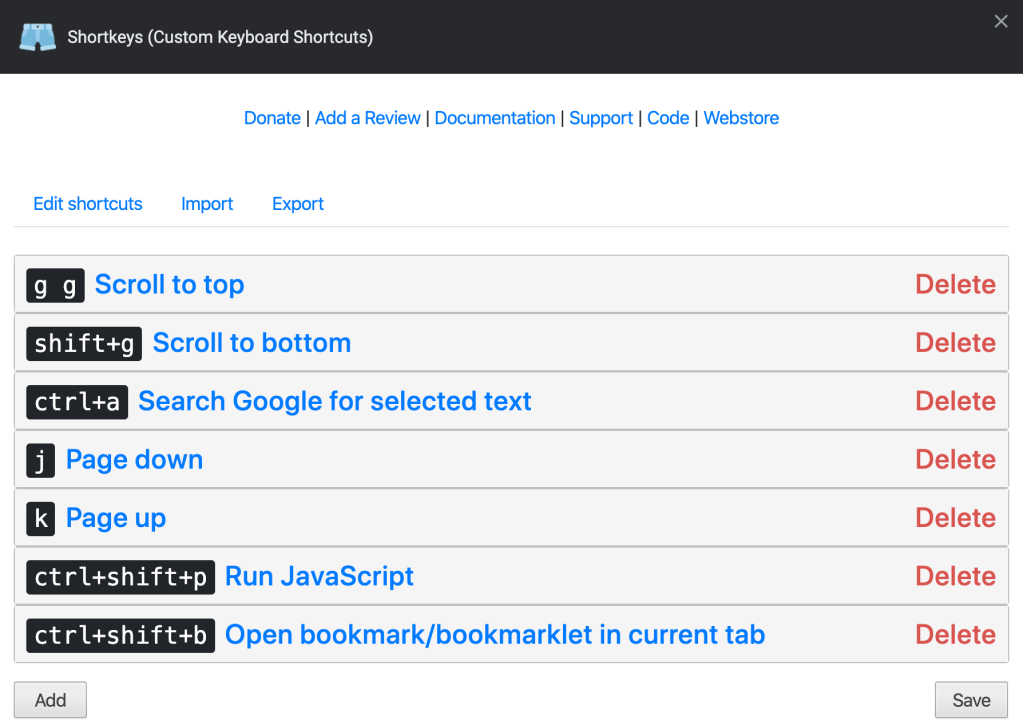The height and width of the screenshot is (725, 1023).
Task: Save the shortcut settings
Action: [970, 700]
